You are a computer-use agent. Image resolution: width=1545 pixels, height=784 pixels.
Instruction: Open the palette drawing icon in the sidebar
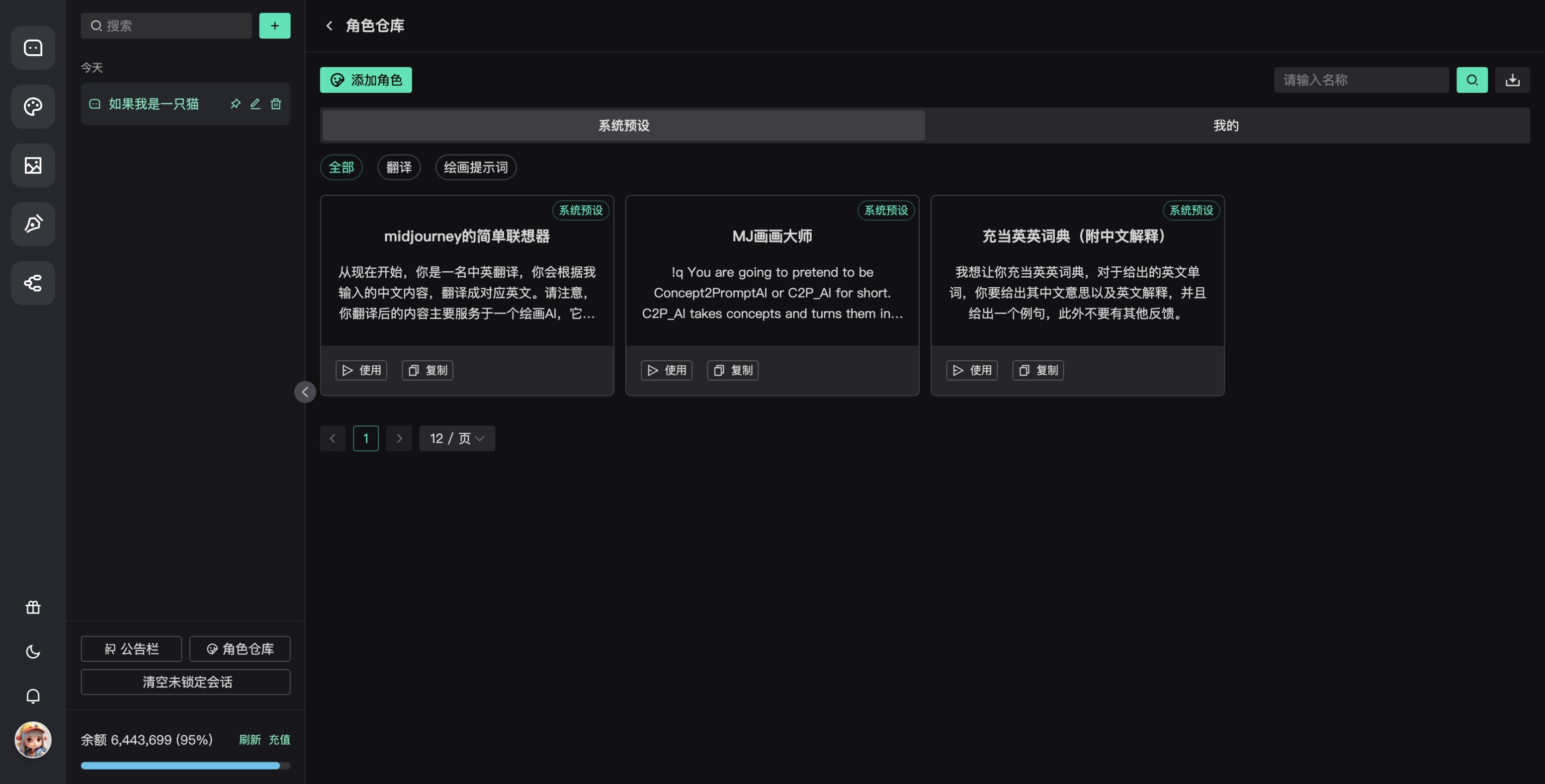(33, 107)
